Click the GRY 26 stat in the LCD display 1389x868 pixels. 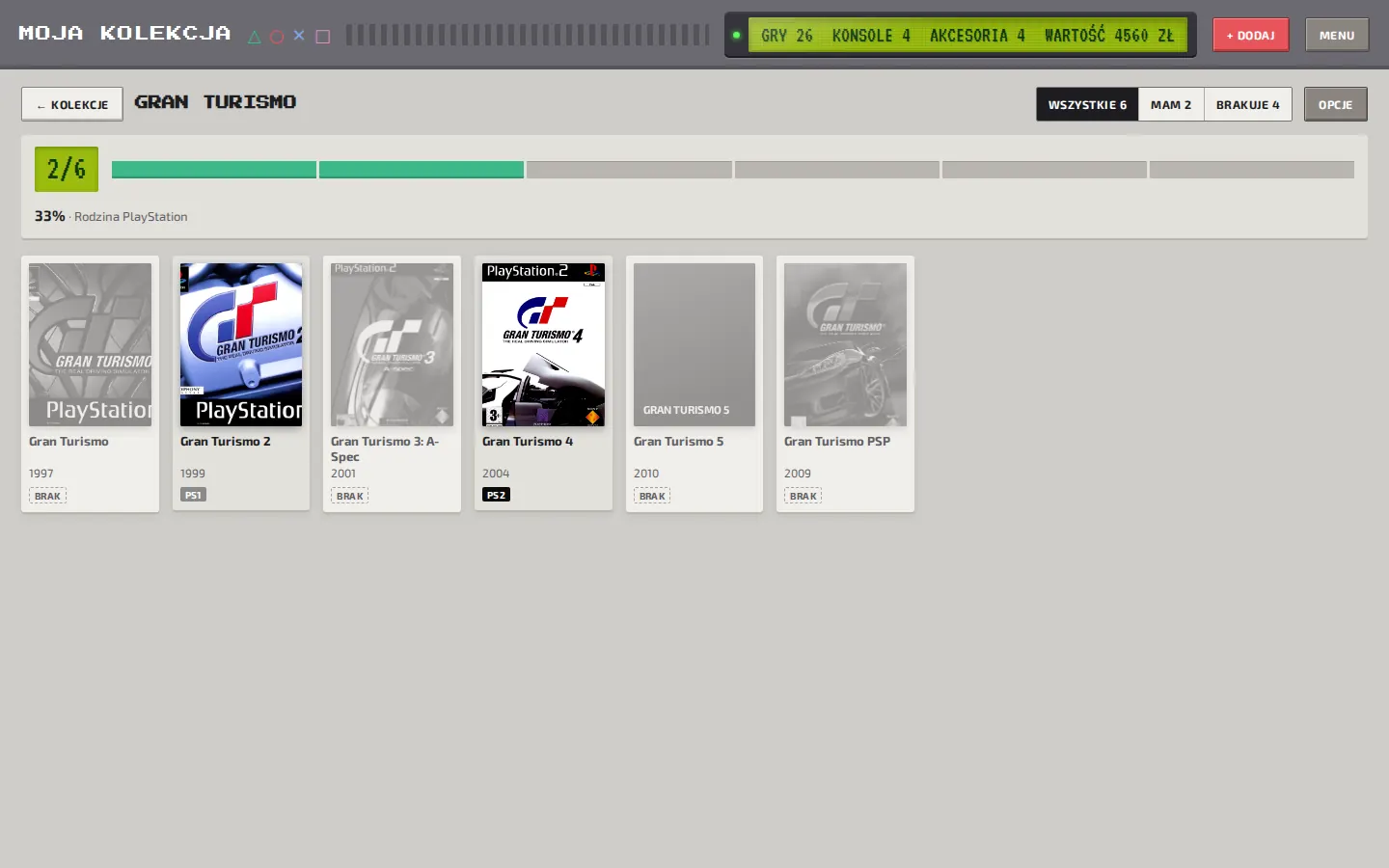[x=787, y=36]
